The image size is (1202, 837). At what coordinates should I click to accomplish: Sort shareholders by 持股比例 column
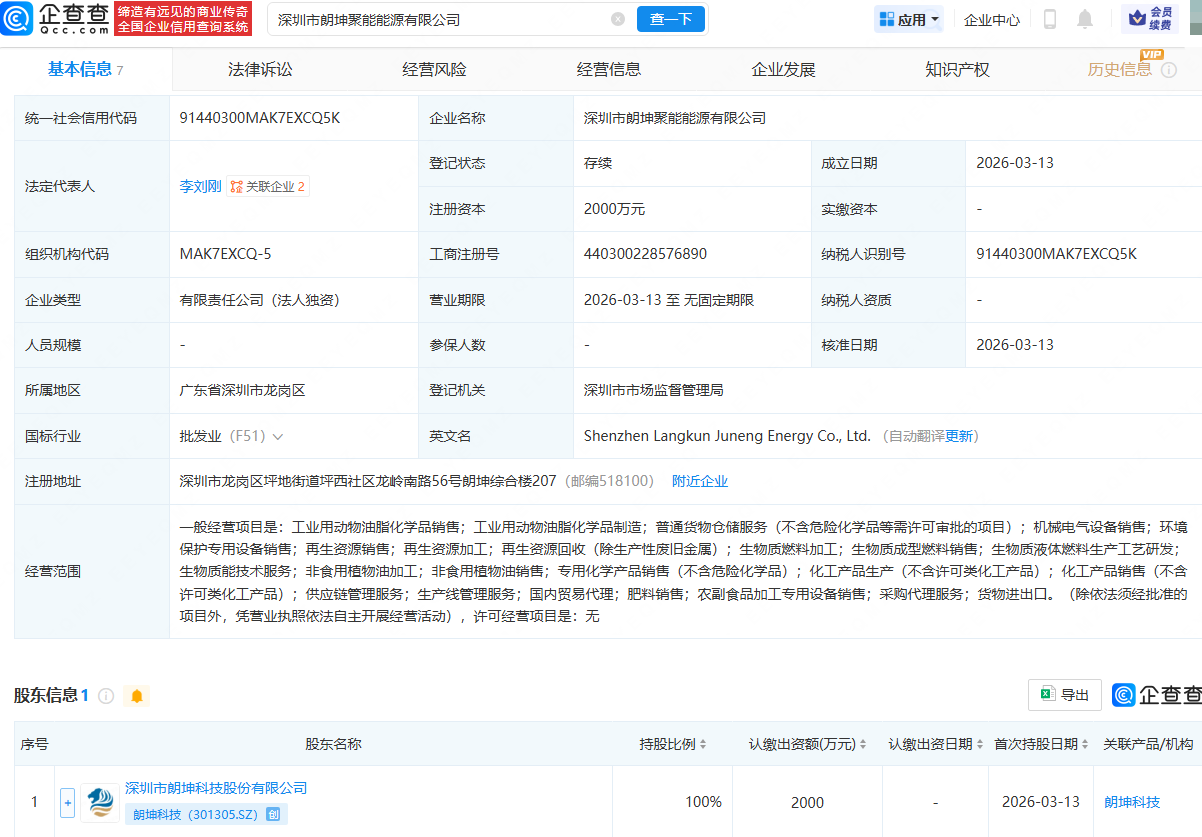coord(703,745)
